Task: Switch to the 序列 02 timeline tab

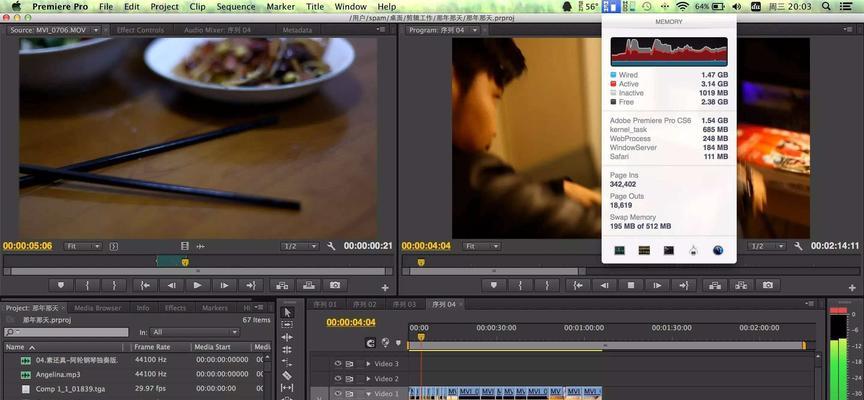Action: [364, 304]
